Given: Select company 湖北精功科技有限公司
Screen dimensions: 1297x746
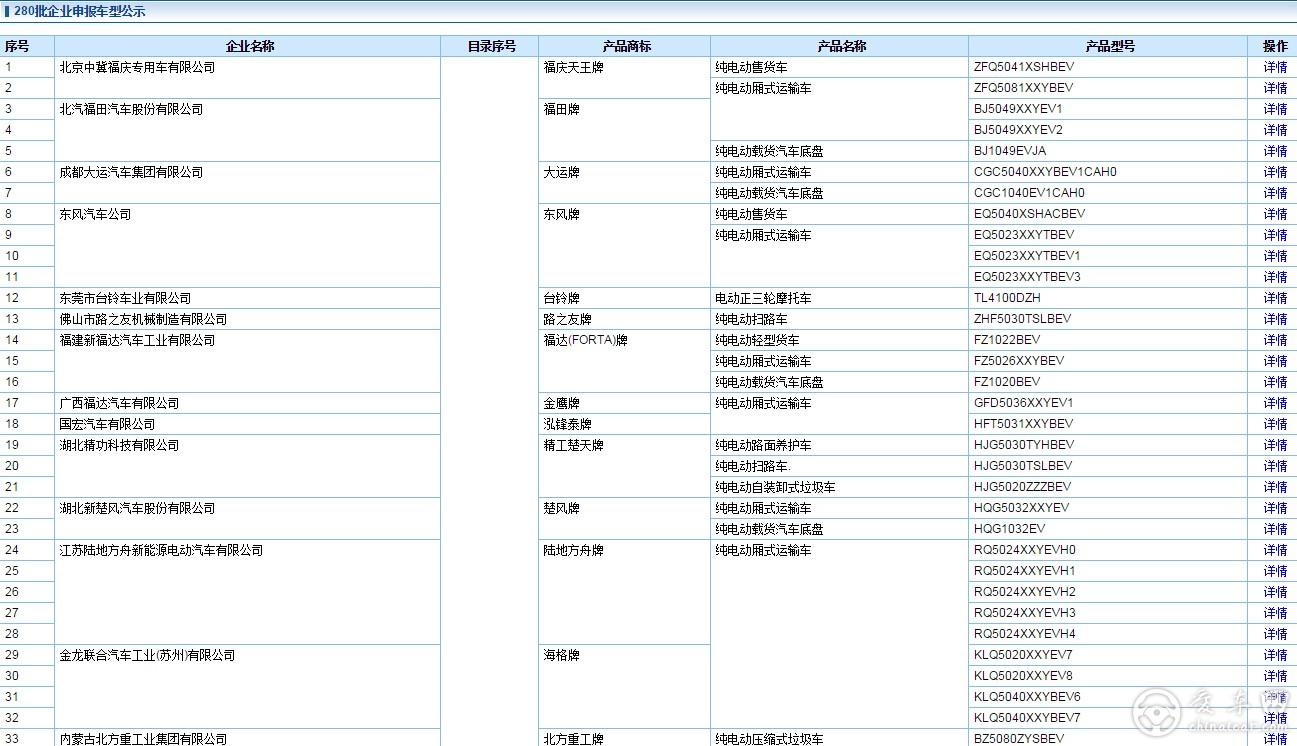Looking at the screenshot, I should pyautogui.click(x=119, y=446).
